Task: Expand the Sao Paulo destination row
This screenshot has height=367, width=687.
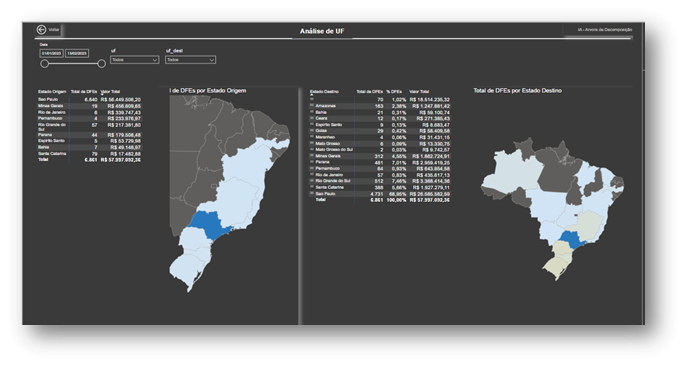Action: (x=312, y=194)
